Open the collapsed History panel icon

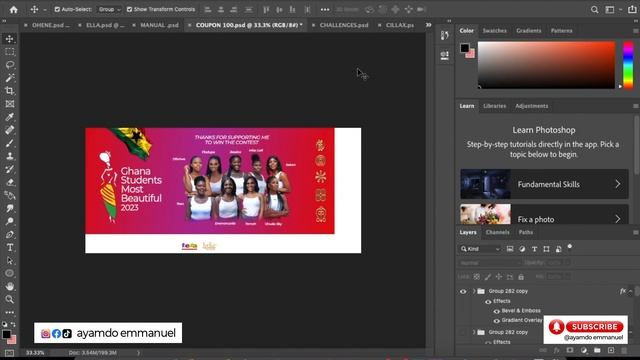pos(444,36)
